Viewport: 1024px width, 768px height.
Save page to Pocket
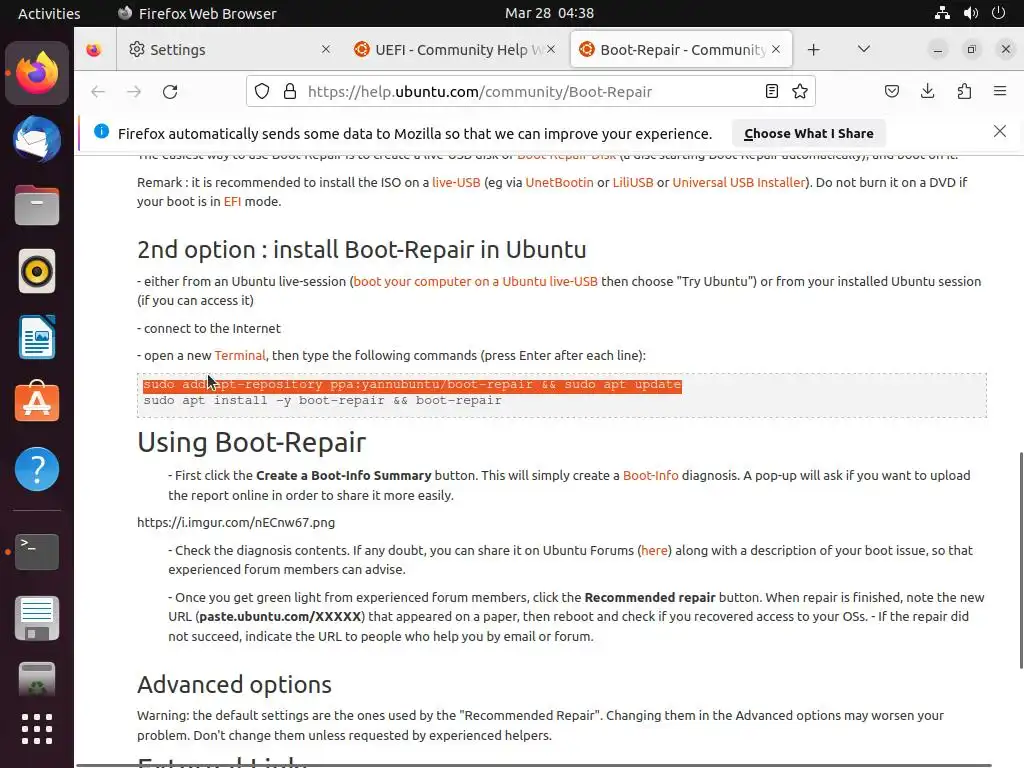[x=891, y=91]
